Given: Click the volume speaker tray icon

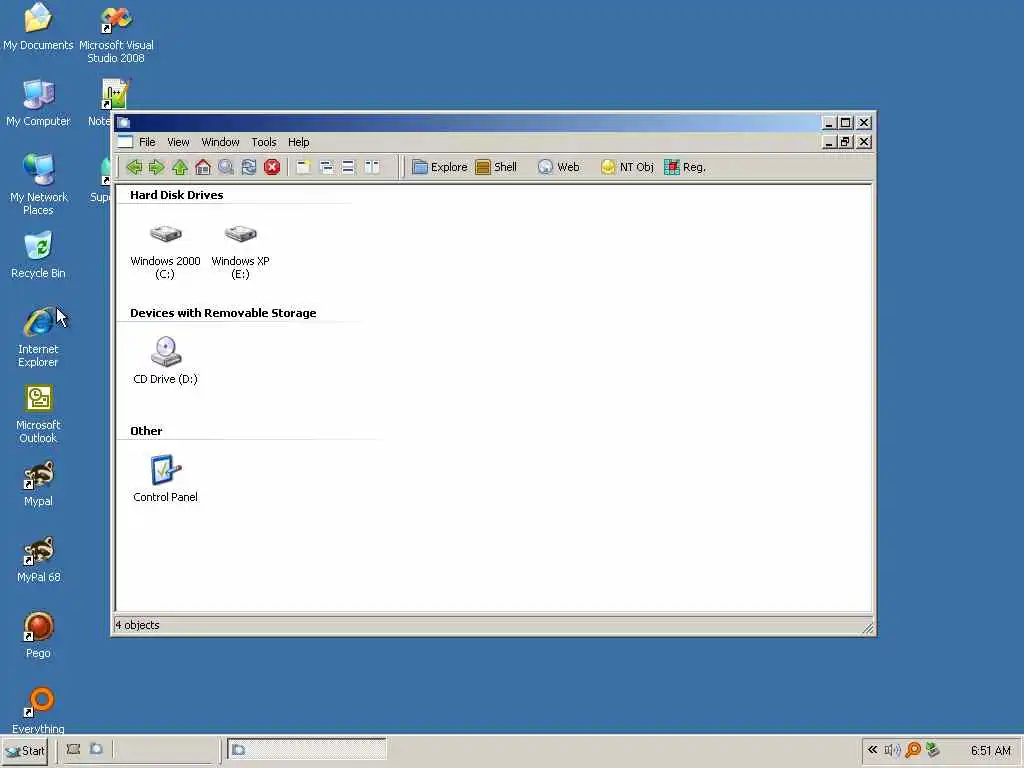Looking at the screenshot, I should 892,750.
